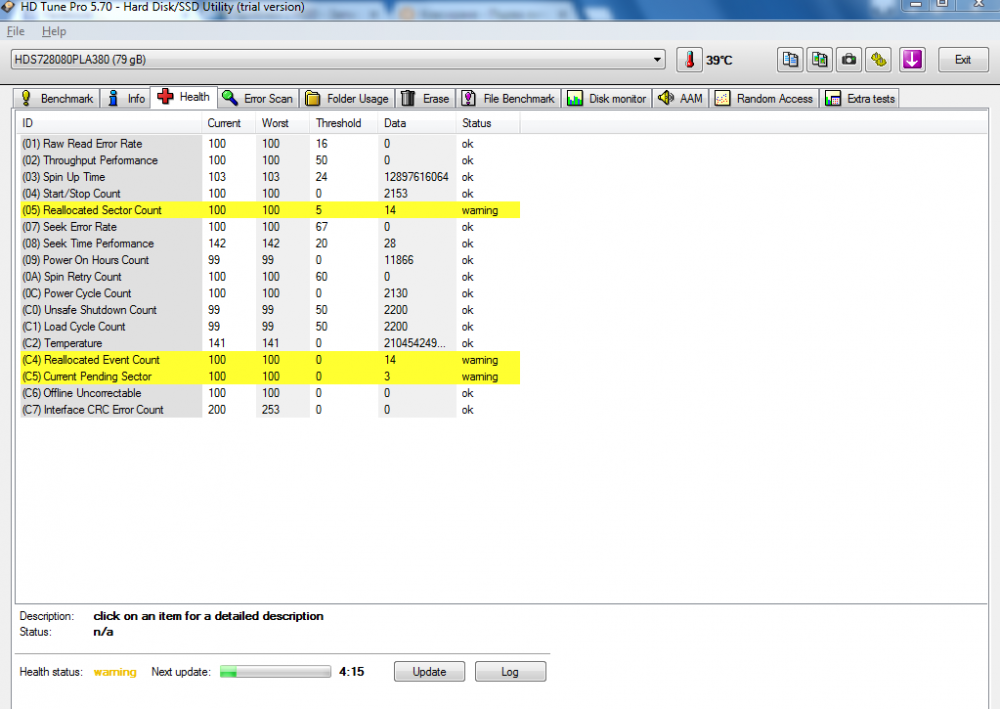Click the ID column header
Viewport: 1000px width, 709px height.
pyautogui.click(x=109, y=123)
